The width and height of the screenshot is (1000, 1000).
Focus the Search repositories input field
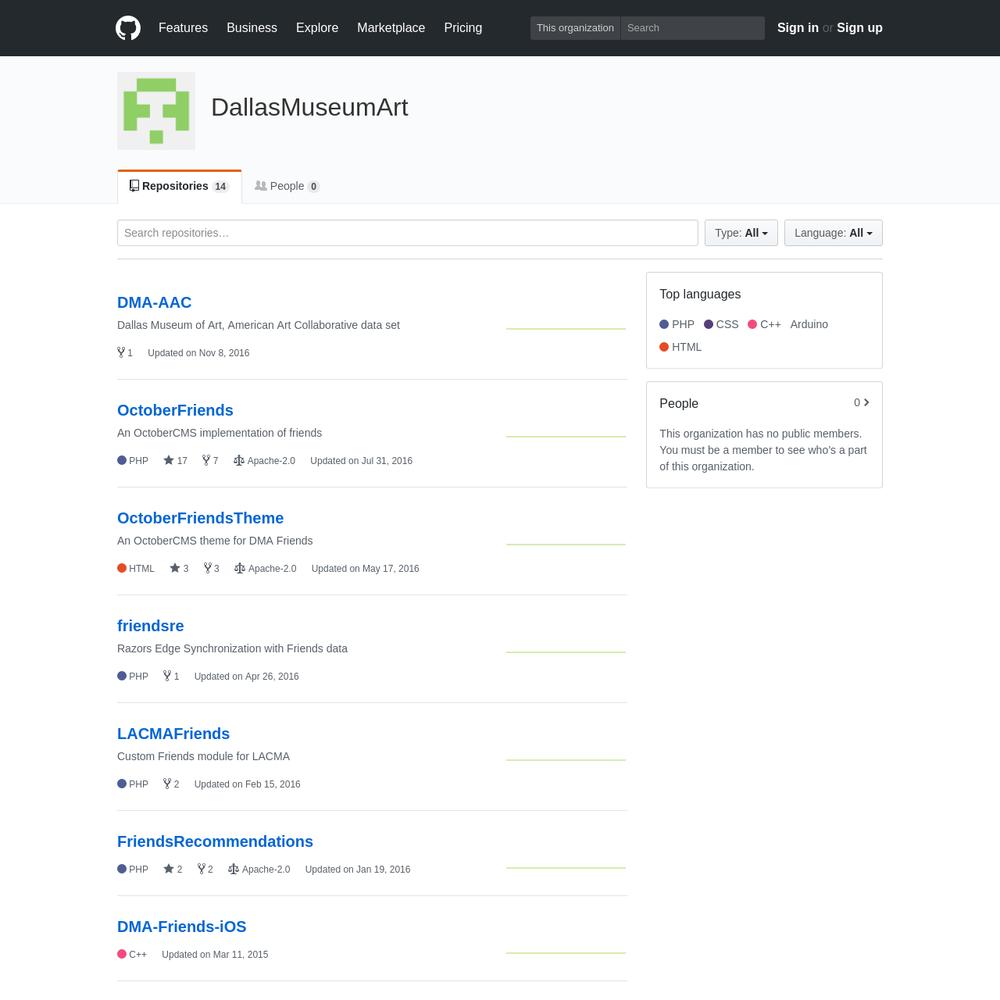click(x=408, y=233)
